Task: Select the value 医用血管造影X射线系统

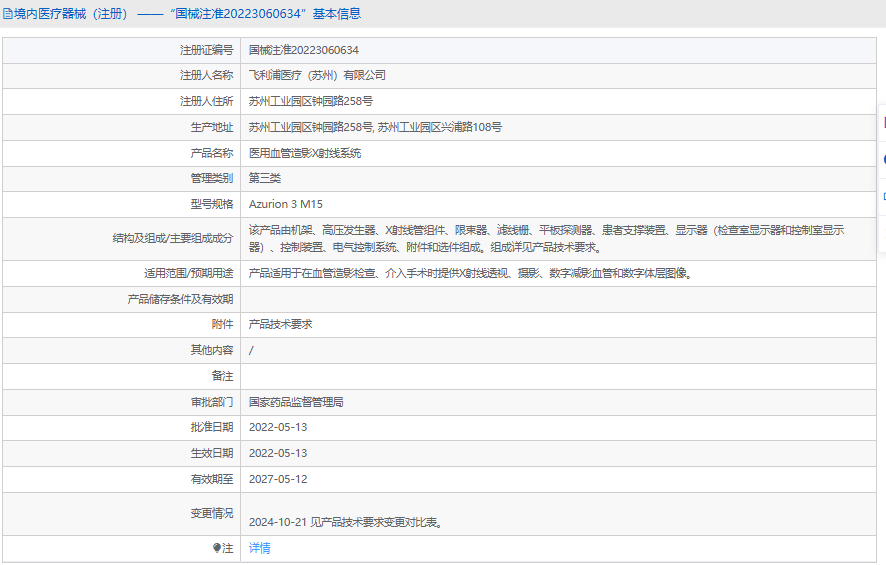Action: (x=305, y=153)
